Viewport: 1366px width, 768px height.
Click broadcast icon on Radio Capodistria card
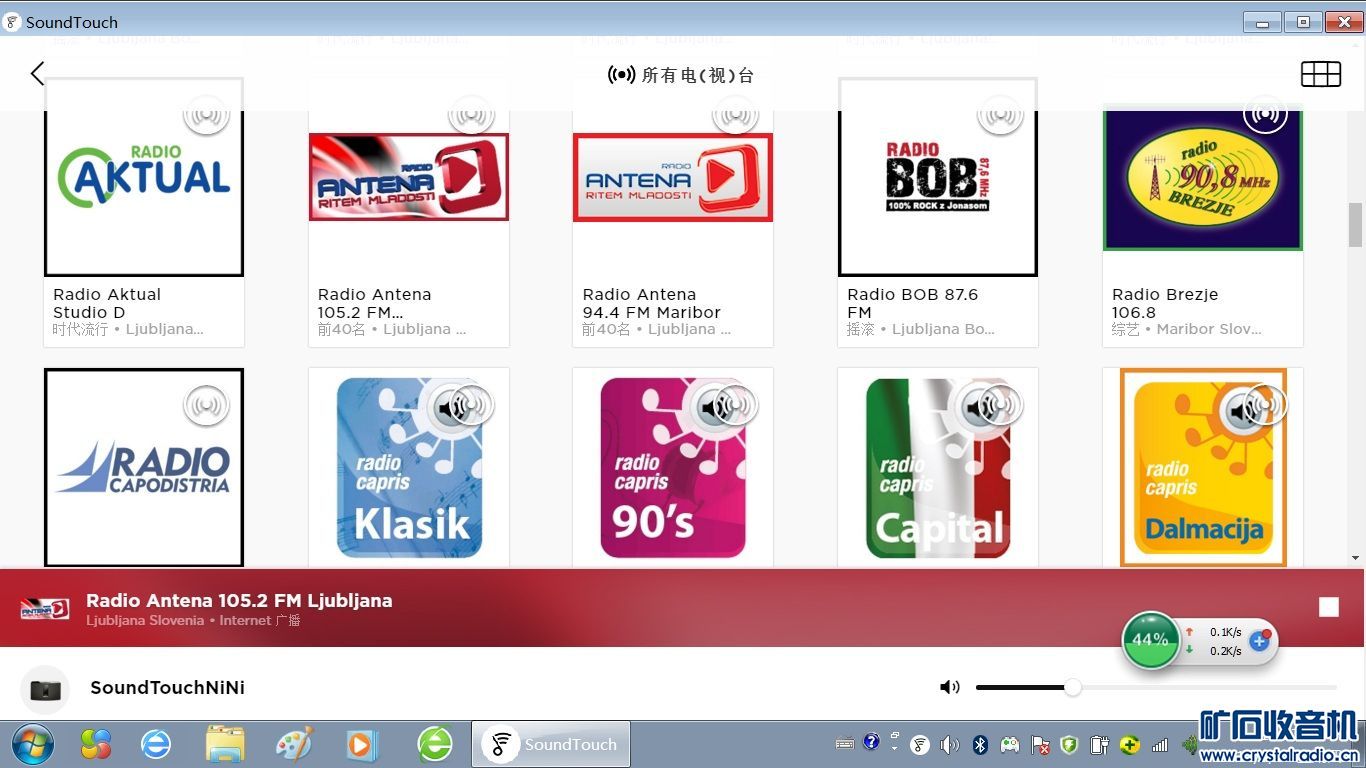coord(206,405)
